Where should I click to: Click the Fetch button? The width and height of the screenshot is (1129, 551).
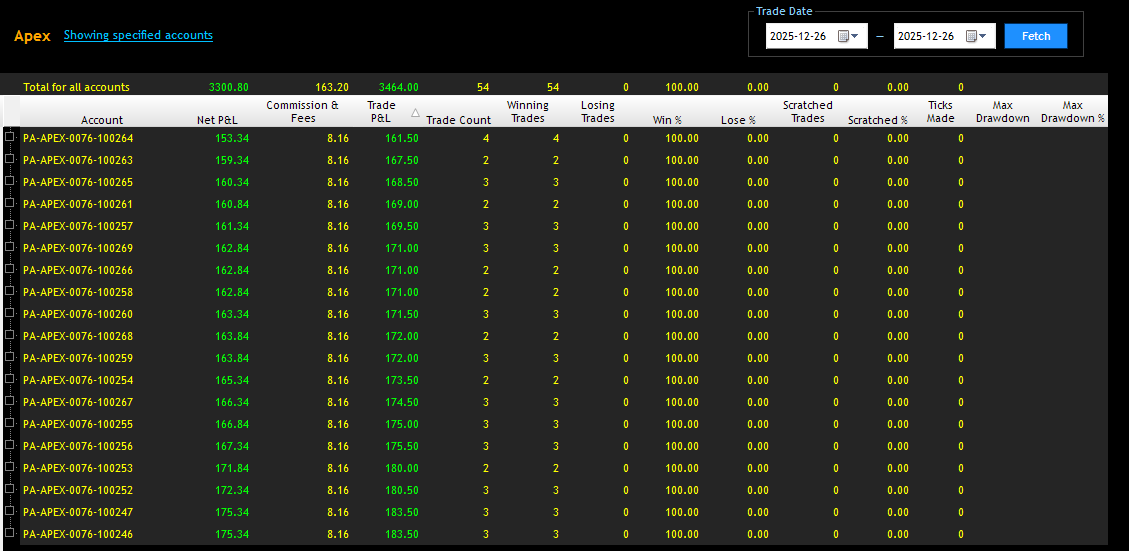tap(1035, 36)
